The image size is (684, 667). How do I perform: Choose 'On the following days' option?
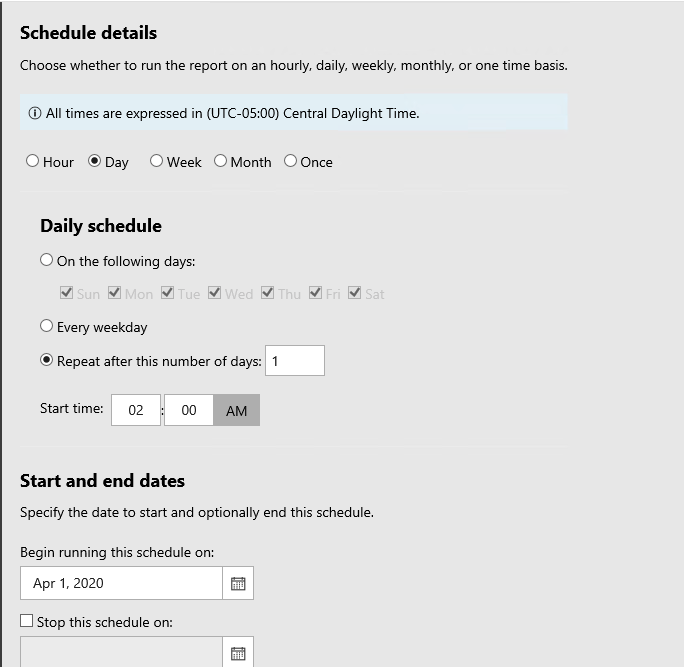[47, 261]
